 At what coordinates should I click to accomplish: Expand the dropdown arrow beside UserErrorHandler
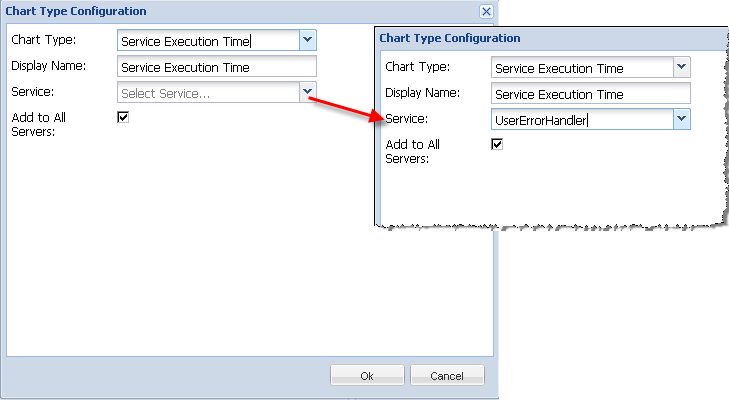681,119
